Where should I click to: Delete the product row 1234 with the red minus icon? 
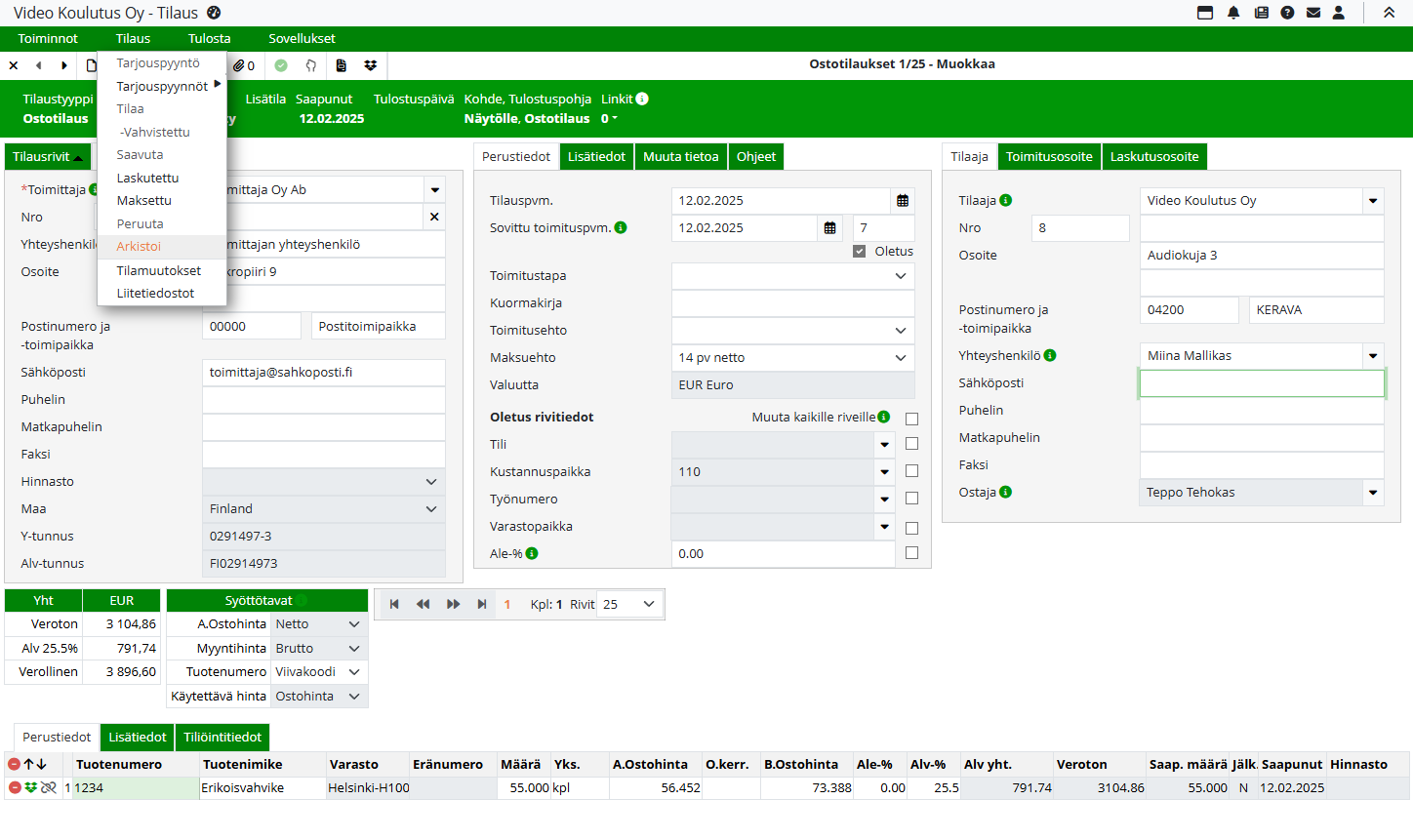pyautogui.click(x=15, y=788)
